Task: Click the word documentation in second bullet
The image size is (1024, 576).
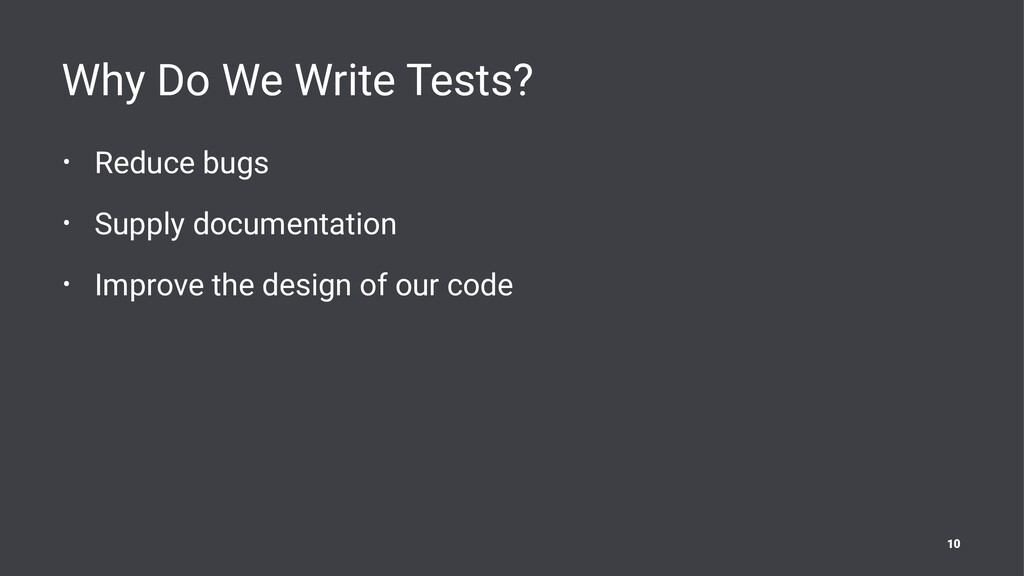Action: [295, 224]
